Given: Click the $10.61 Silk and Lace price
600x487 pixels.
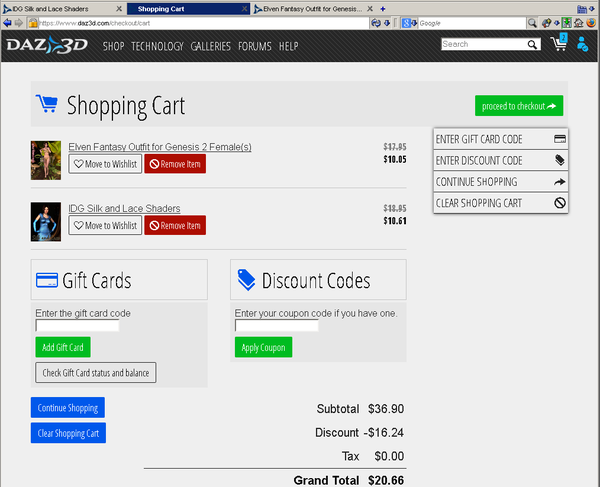Looking at the screenshot, I should pos(395,221).
